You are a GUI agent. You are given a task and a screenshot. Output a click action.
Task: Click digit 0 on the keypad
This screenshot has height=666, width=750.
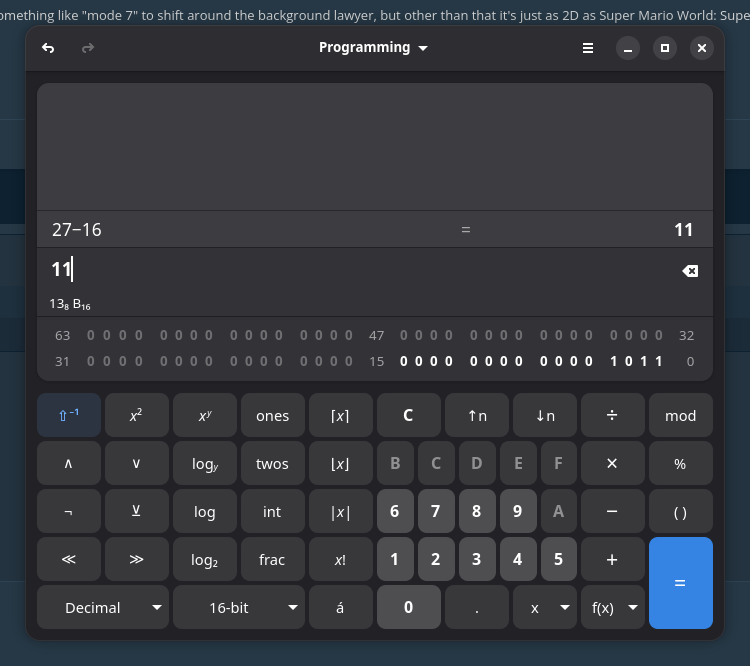click(408, 607)
